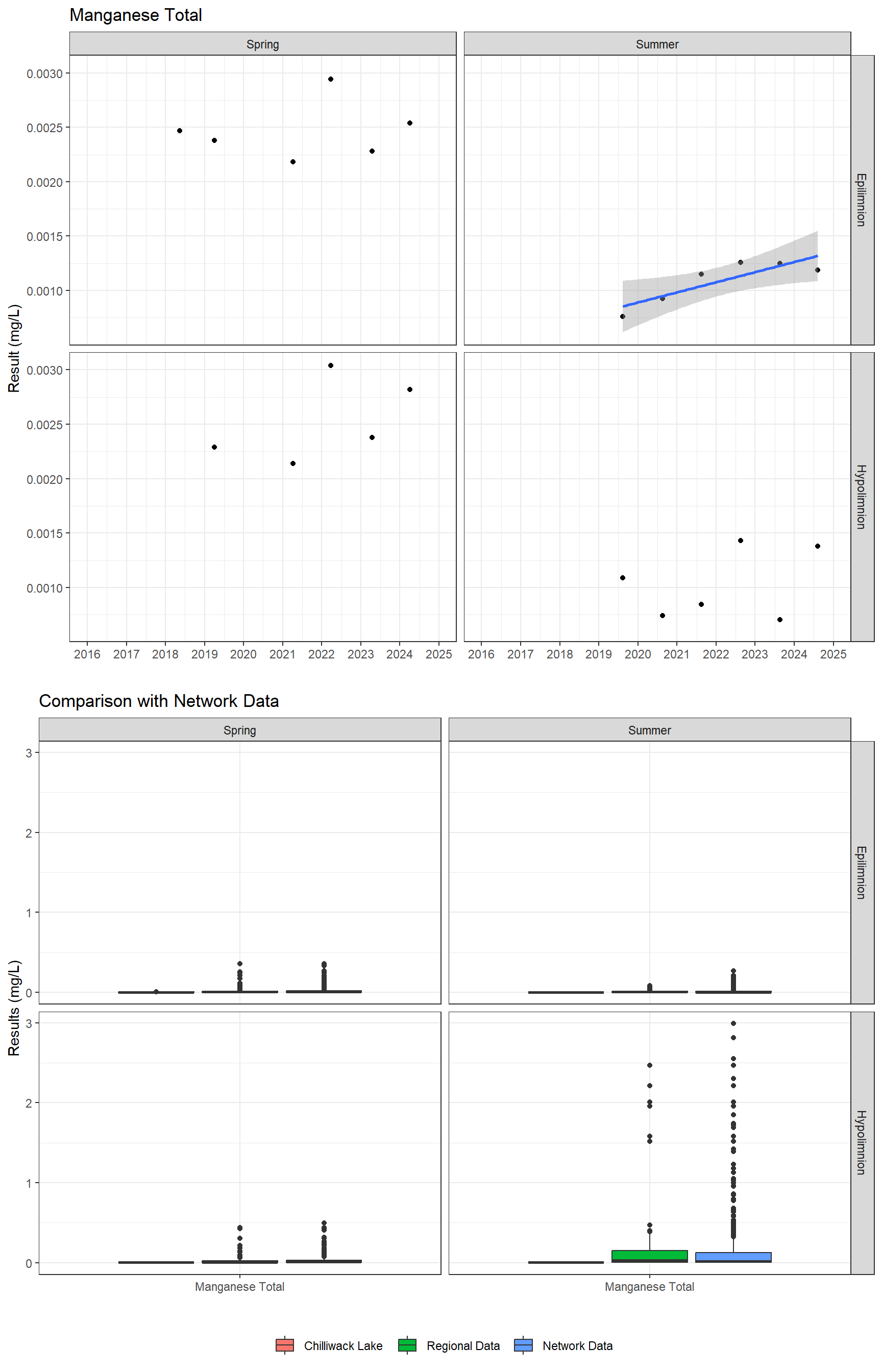Viewport: 882px width, 1372px height.
Task: Click the Summer facet header in the top time-series chart
Action: (x=657, y=44)
